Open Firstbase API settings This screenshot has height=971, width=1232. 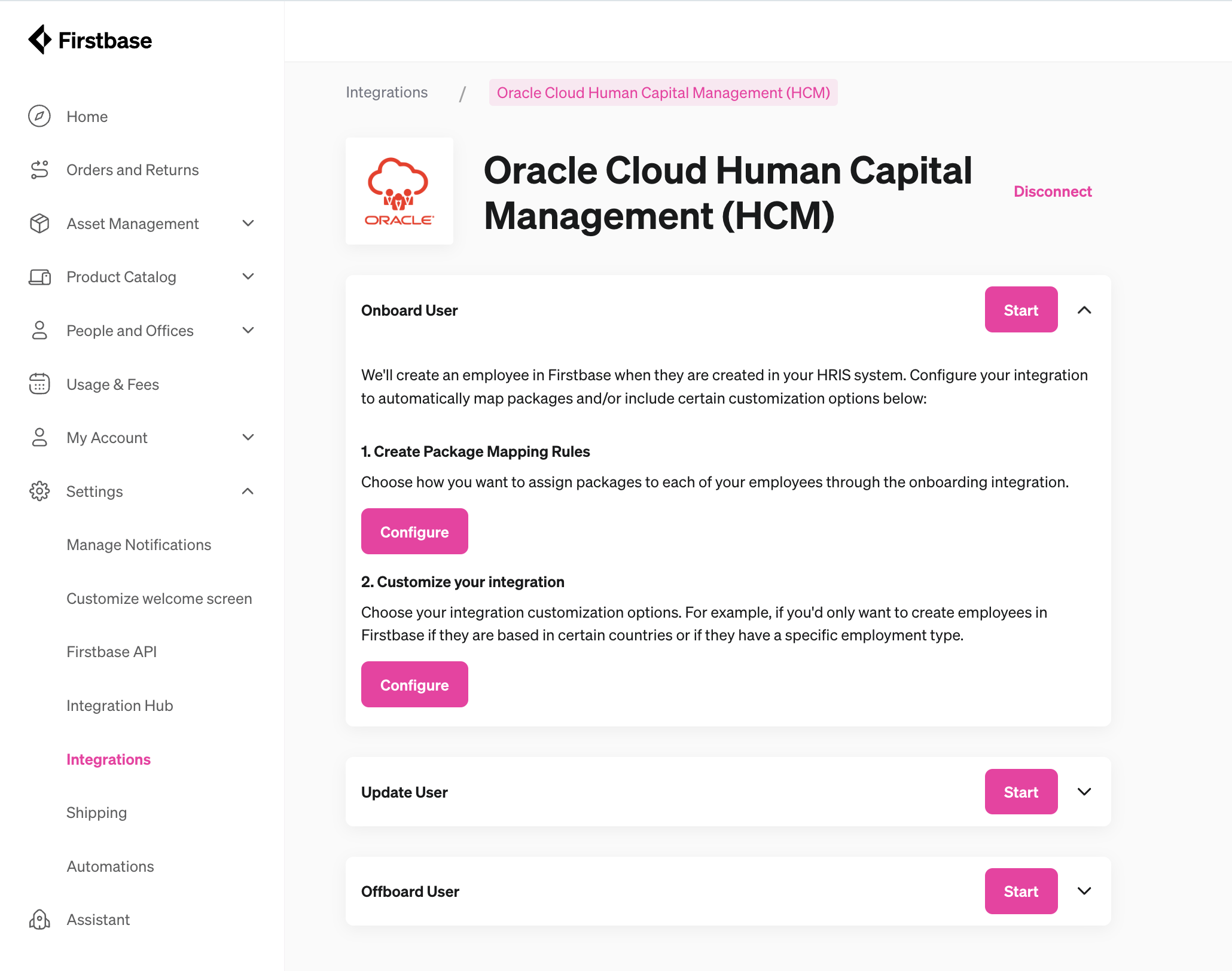click(x=111, y=652)
